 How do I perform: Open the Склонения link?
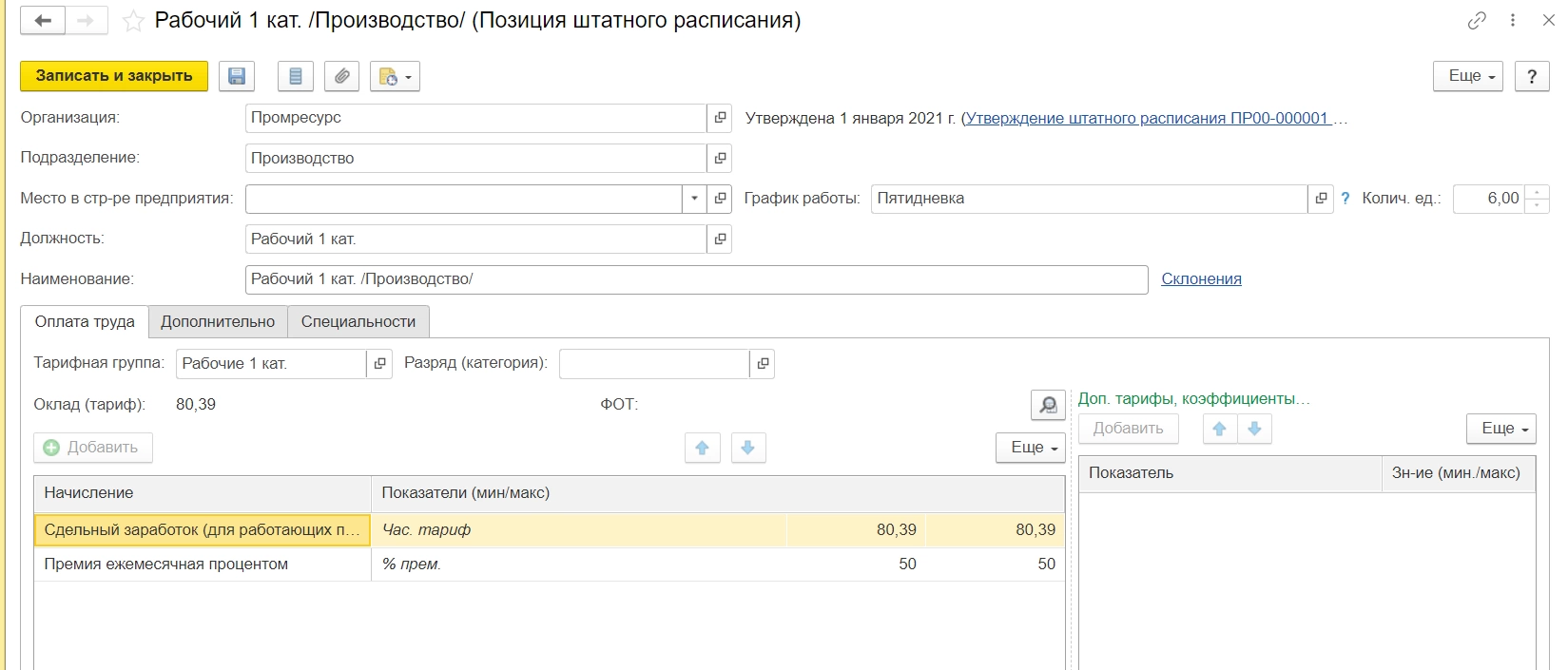click(x=1201, y=279)
